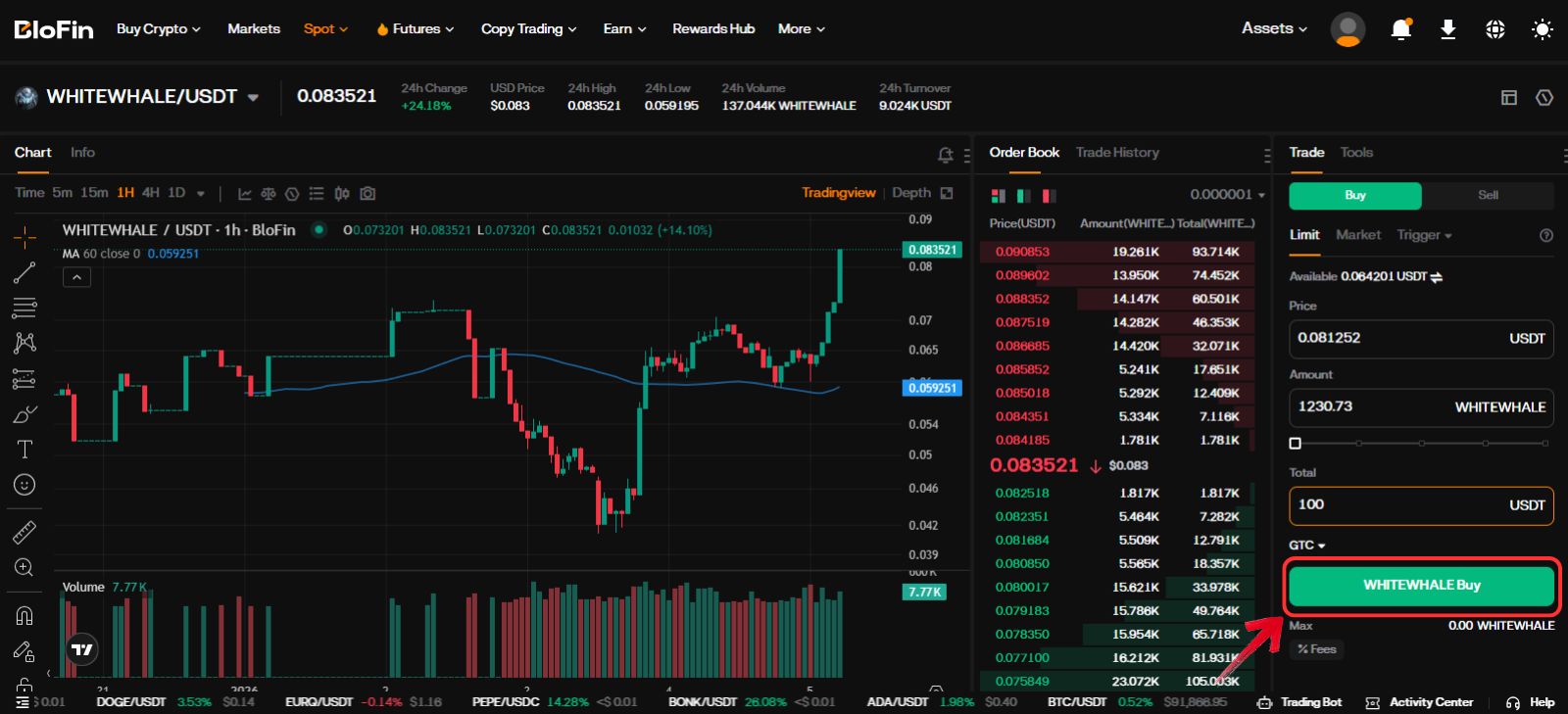Take a chart snapshot with camera icon
This screenshot has height=714, width=1568.
tap(367, 194)
